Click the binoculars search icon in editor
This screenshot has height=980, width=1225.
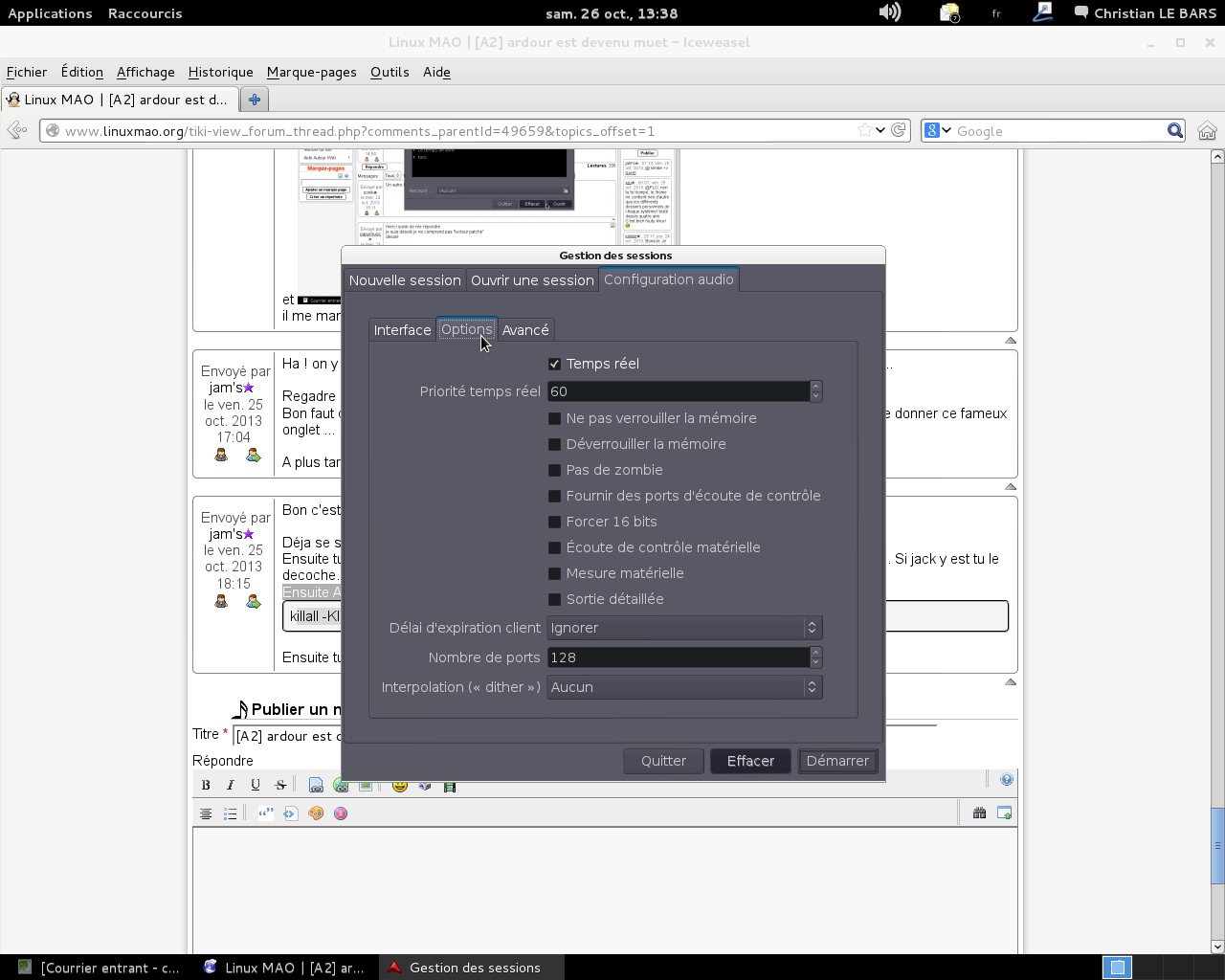tap(979, 813)
